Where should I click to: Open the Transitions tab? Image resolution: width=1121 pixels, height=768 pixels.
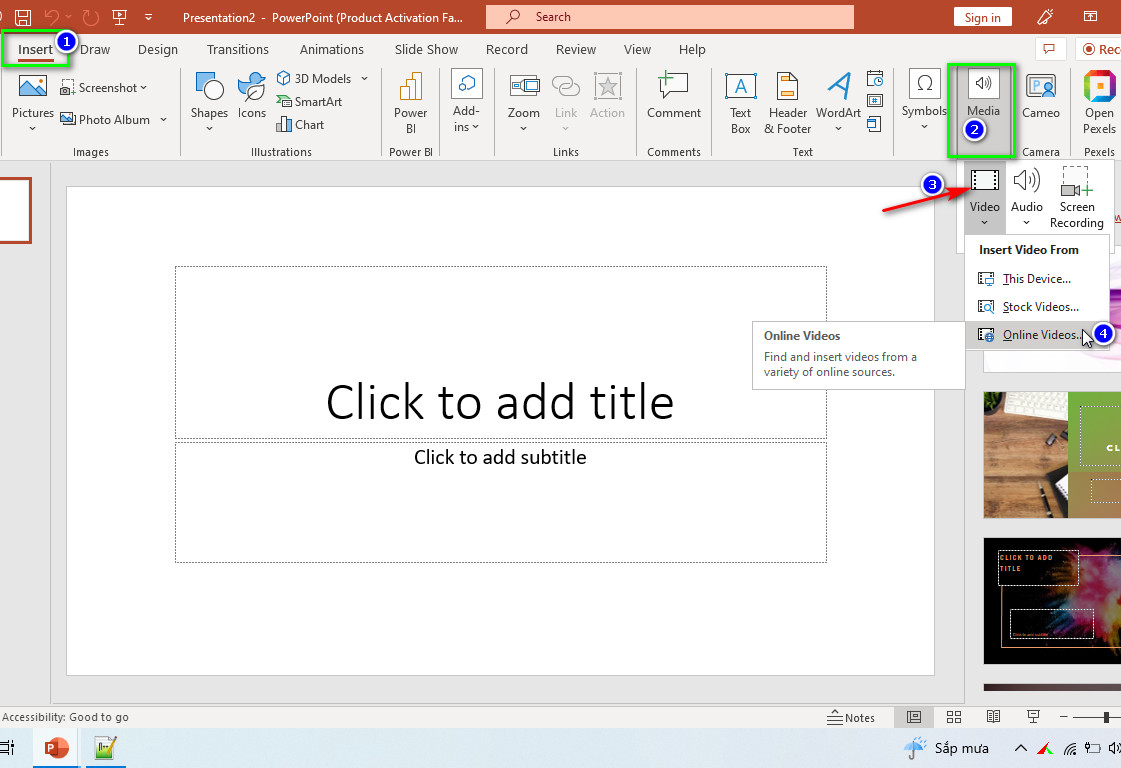coord(238,49)
